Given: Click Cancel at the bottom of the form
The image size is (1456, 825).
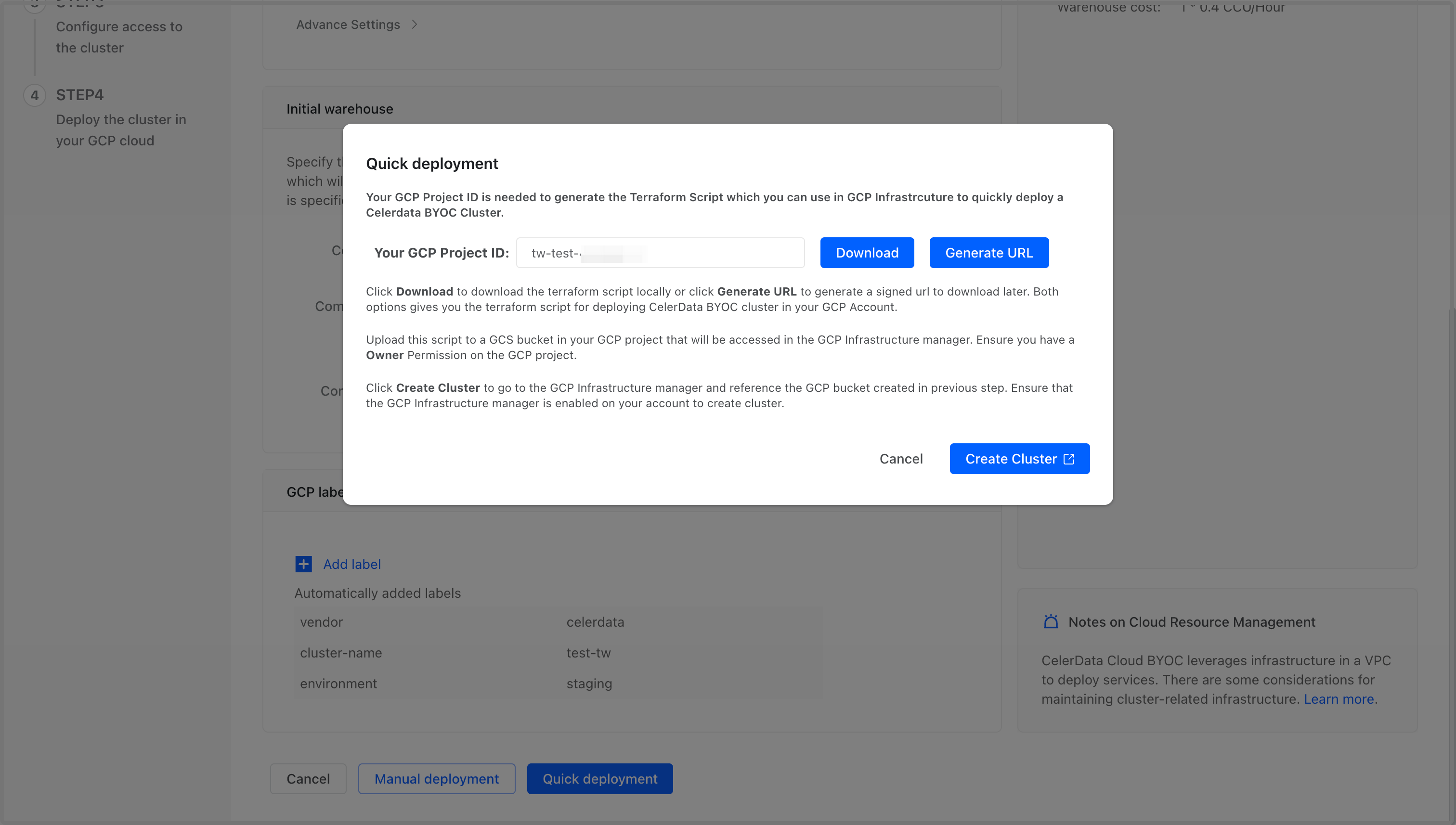Looking at the screenshot, I should pos(308,778).
